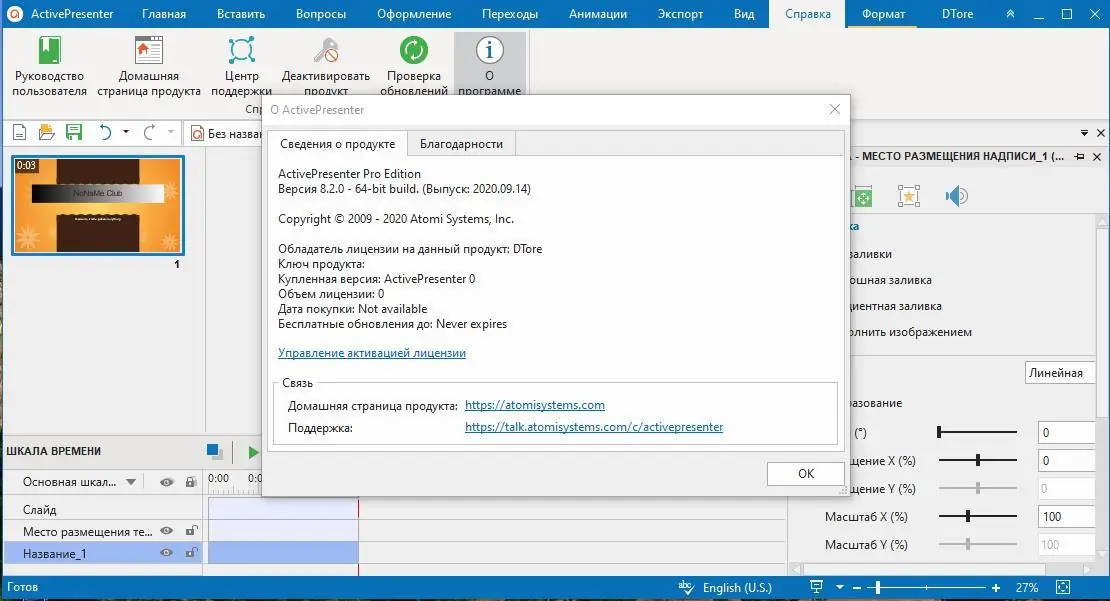Unlock the Основная шкала timeline lock
The width and height of the screenshot is (1110, 601).
point(189,481)
